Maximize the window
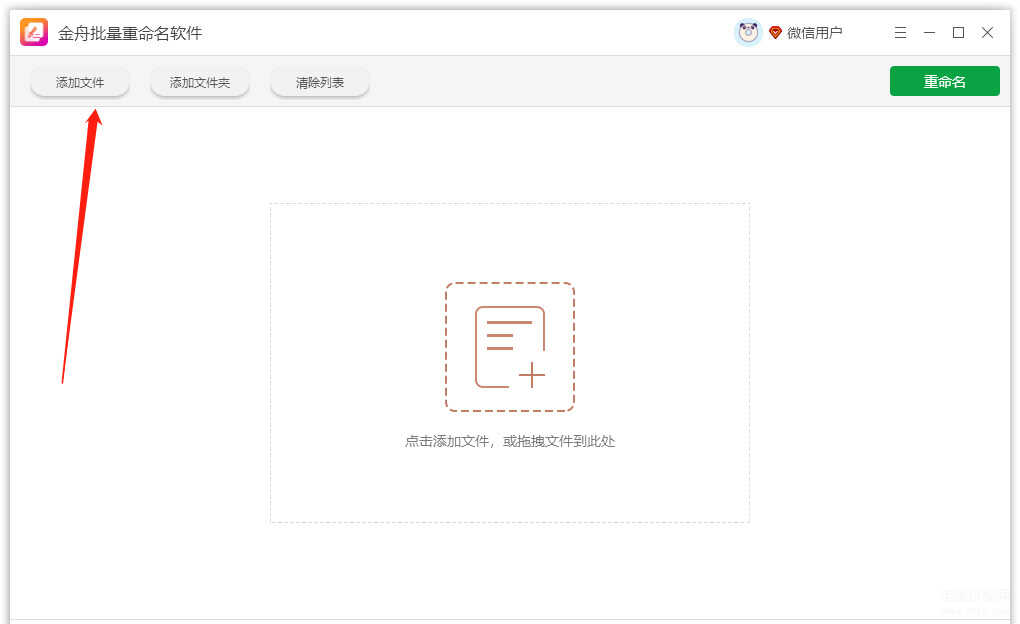The image size is (1020, 624). [x=958, y=33]
